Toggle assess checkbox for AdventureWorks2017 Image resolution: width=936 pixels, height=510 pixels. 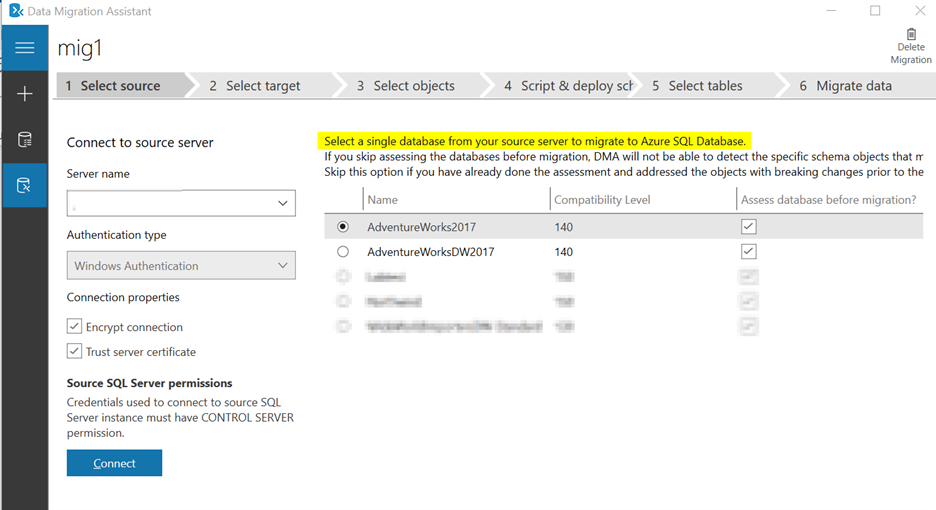[749, 226]
